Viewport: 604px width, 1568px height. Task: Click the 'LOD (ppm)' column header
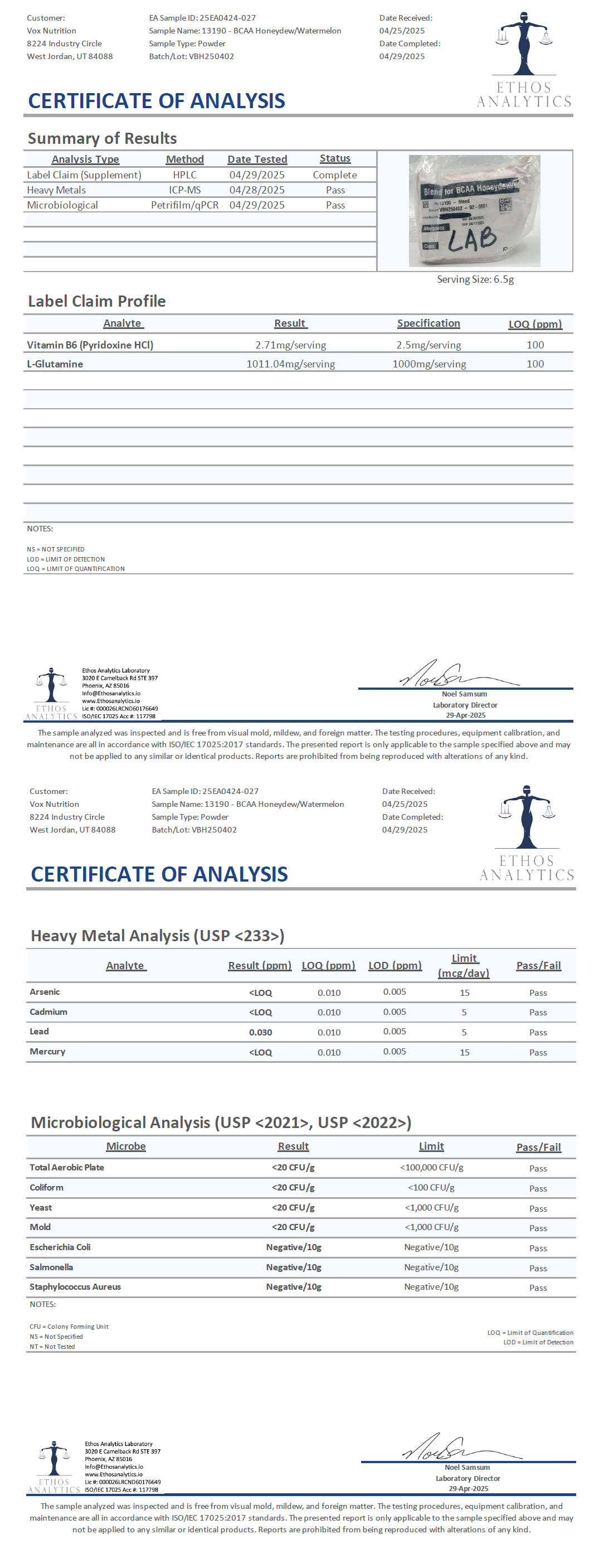click(x=396, y=965)
